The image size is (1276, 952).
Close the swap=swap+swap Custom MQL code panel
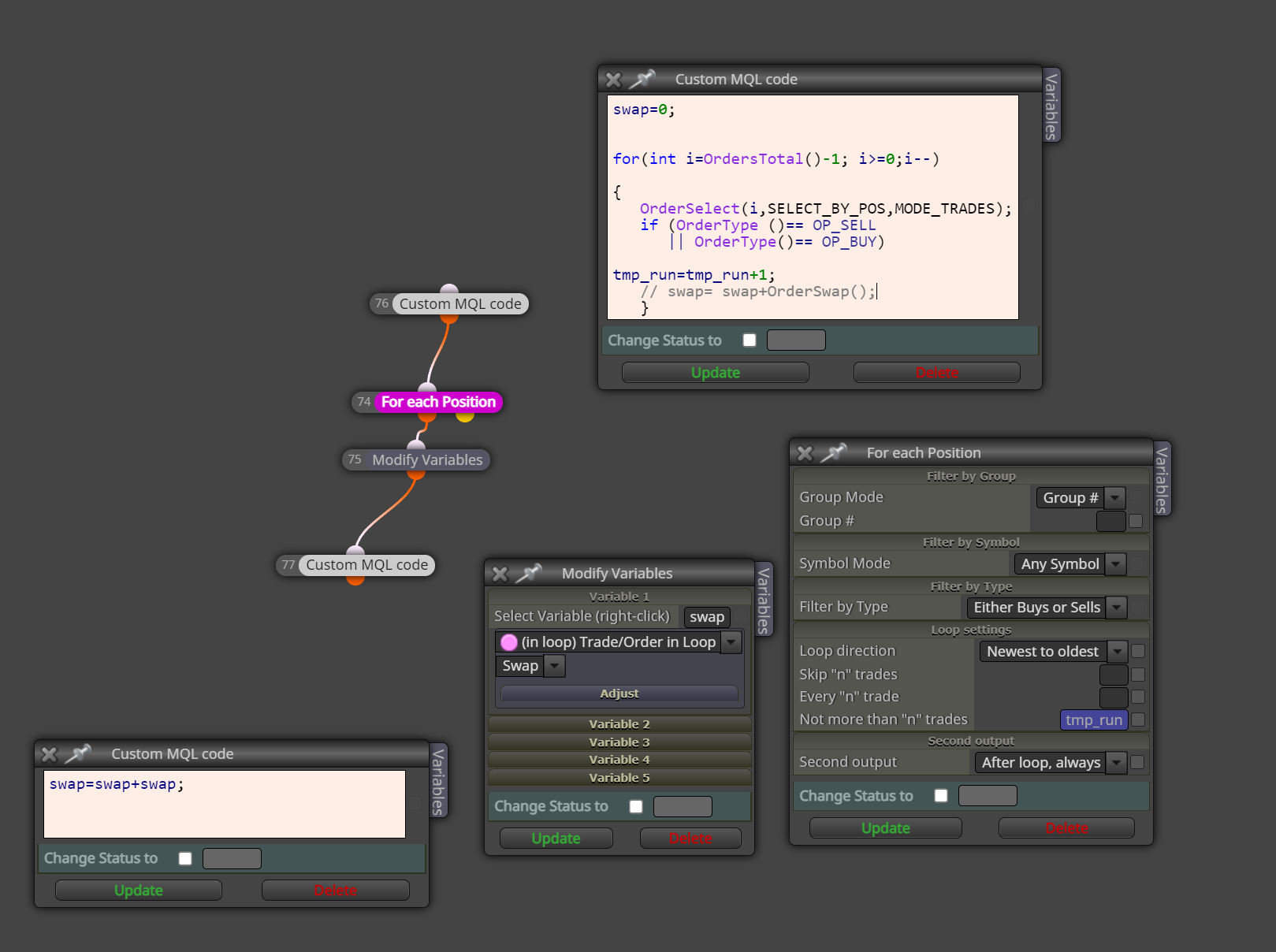(49, 754)
